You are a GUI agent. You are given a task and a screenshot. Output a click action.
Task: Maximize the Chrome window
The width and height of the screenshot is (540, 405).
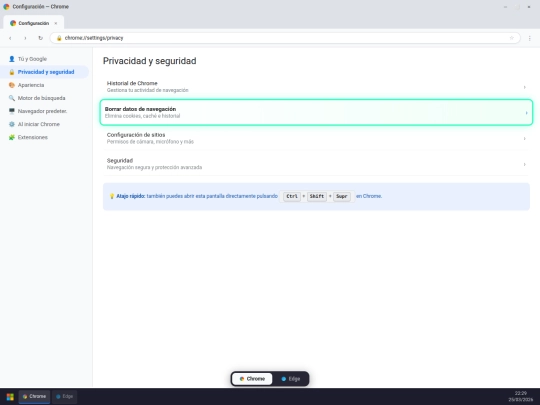click(517, 7)
